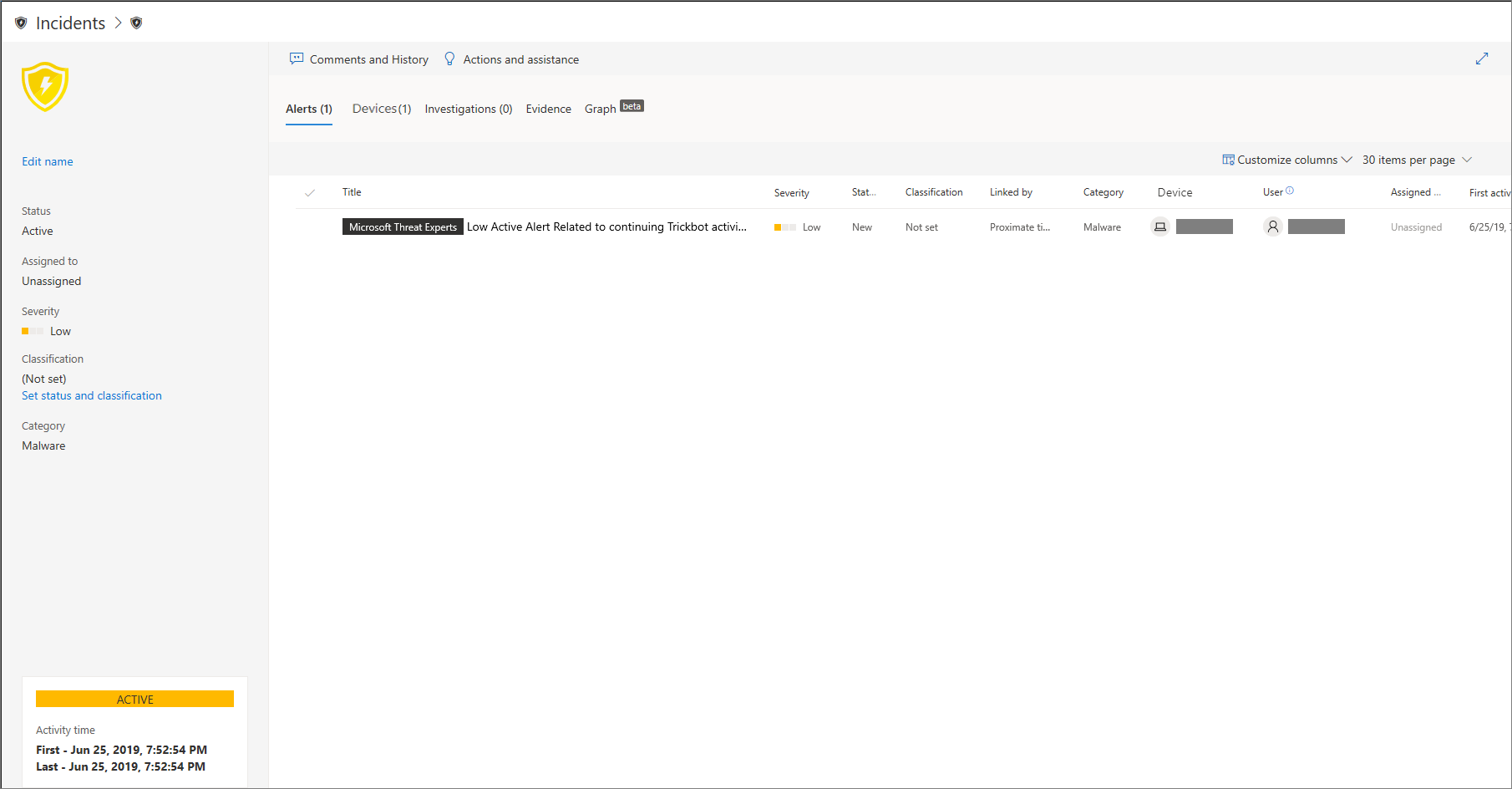This screenshot has height=789, width=1512.
Task: Sort by the Category column header
Action: click(1104, 192)
